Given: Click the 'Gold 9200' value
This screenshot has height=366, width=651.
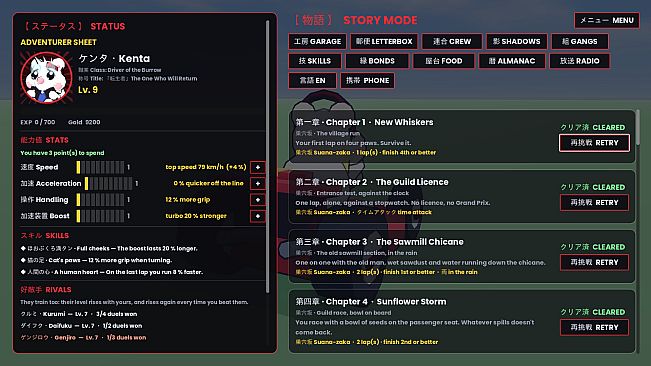Looking at the screenshot, I should pyautogui.click(x=84, y=122).
